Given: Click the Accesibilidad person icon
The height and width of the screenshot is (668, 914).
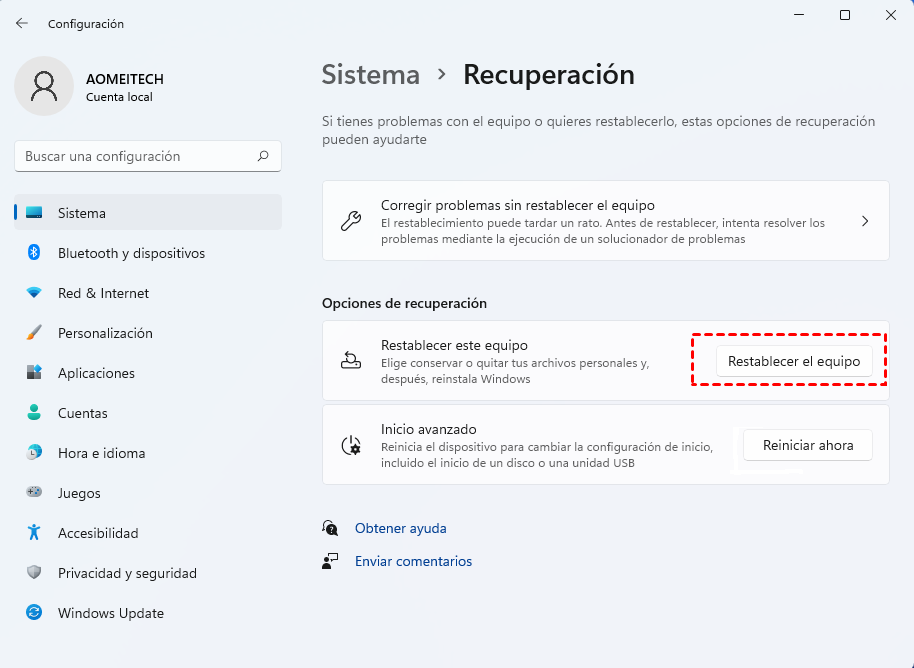Looking at the screenshot, I should point(34,533).
